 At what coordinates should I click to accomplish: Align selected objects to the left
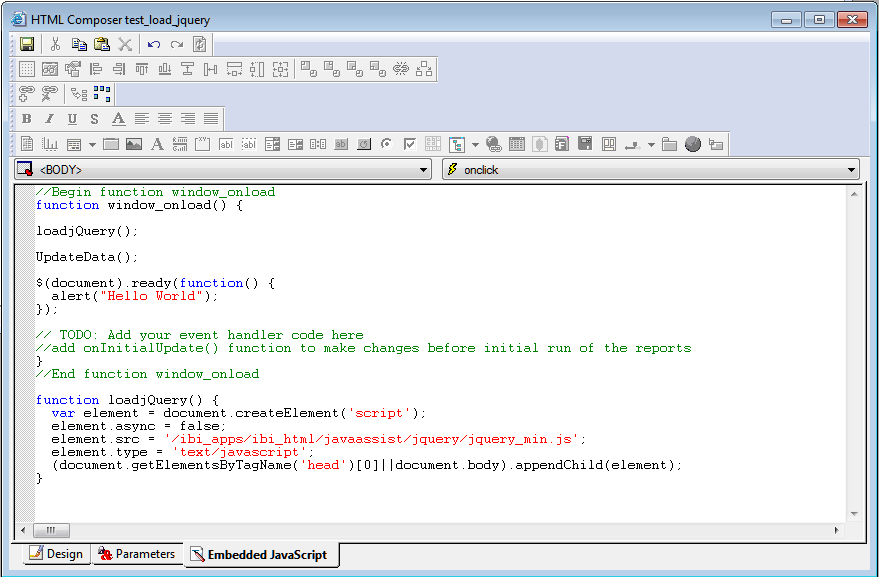96,69
